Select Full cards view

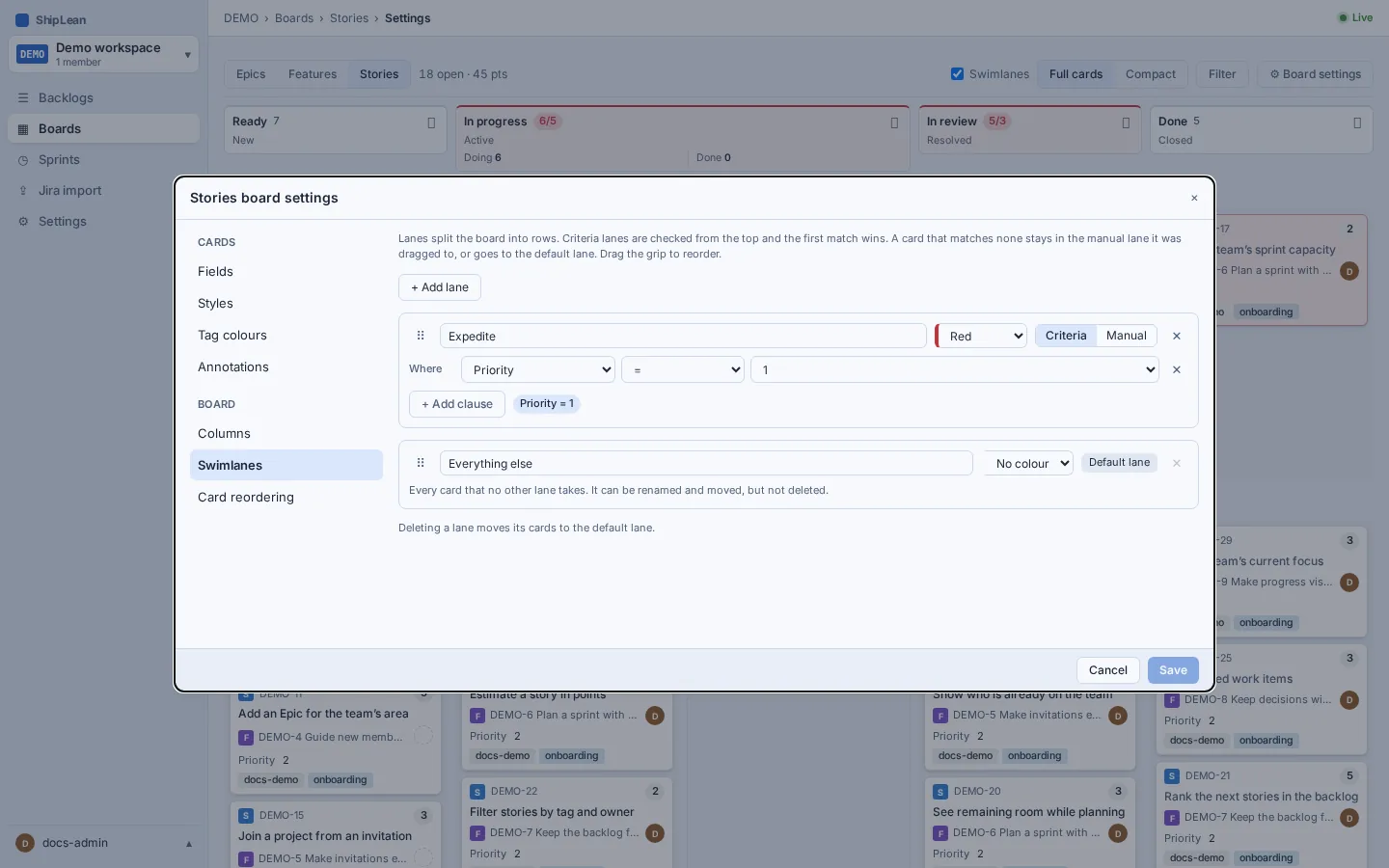coord(1076,74)
